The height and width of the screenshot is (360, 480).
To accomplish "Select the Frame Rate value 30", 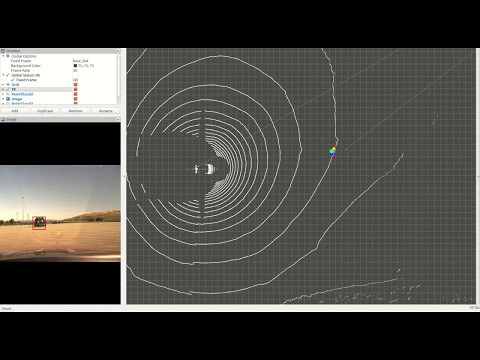I will tap(75, 70).
